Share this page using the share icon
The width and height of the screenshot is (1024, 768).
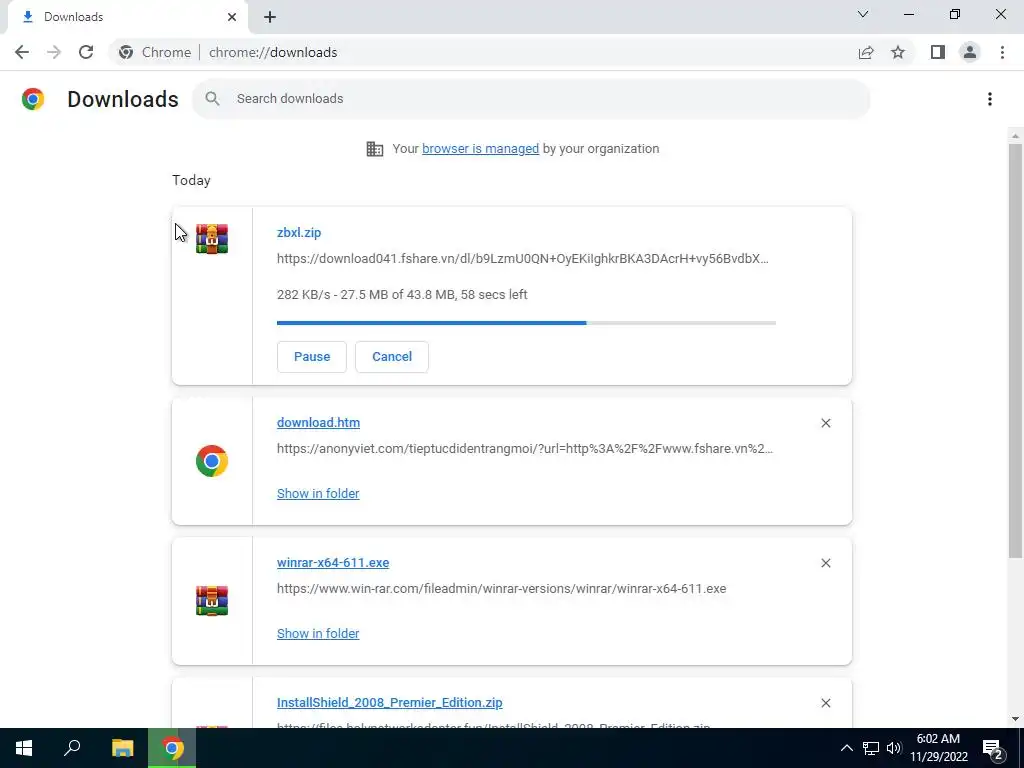coord(866,52)
